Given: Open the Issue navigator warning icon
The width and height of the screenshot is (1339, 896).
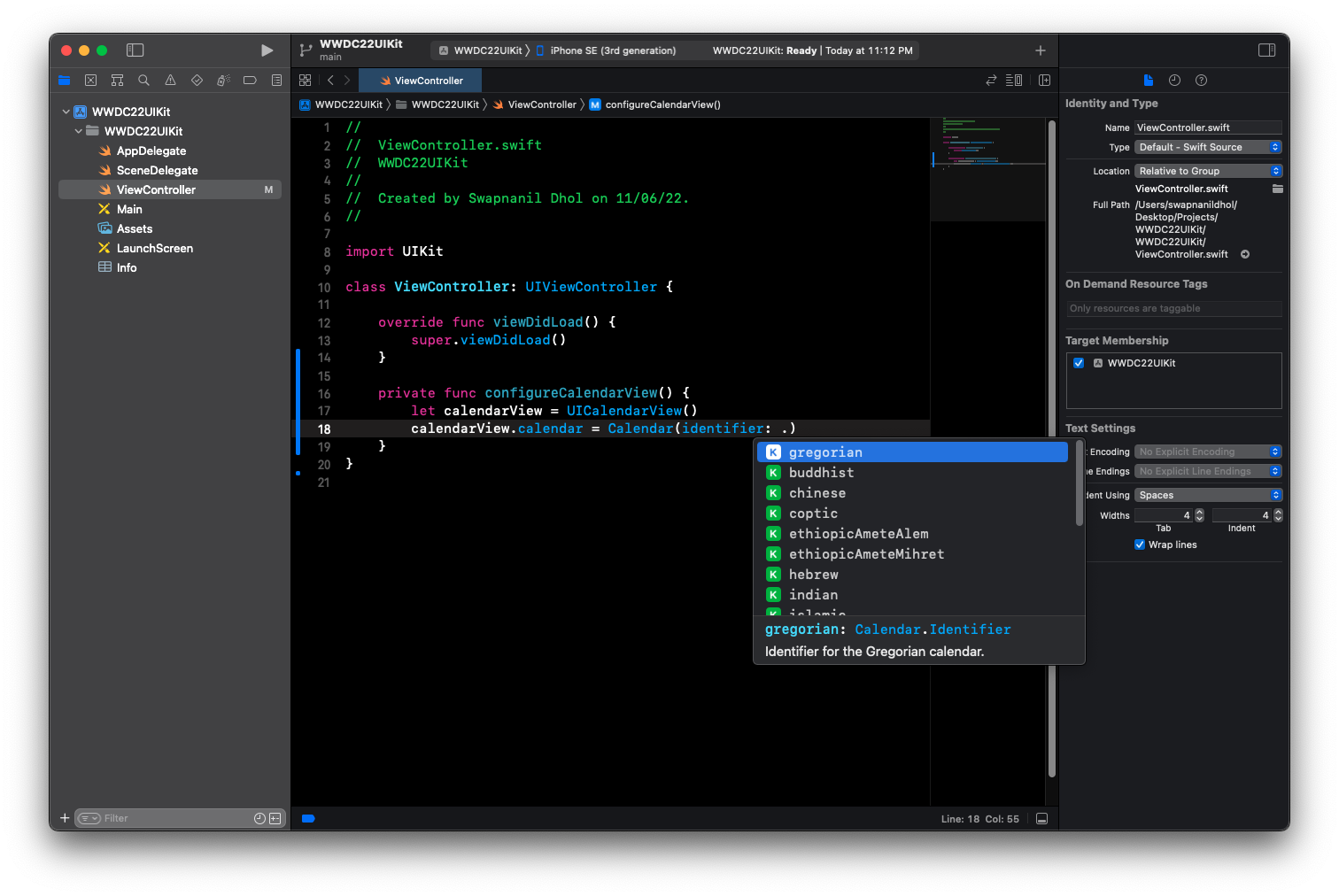Looking at the screenshot, I should (x=170, y=81).
